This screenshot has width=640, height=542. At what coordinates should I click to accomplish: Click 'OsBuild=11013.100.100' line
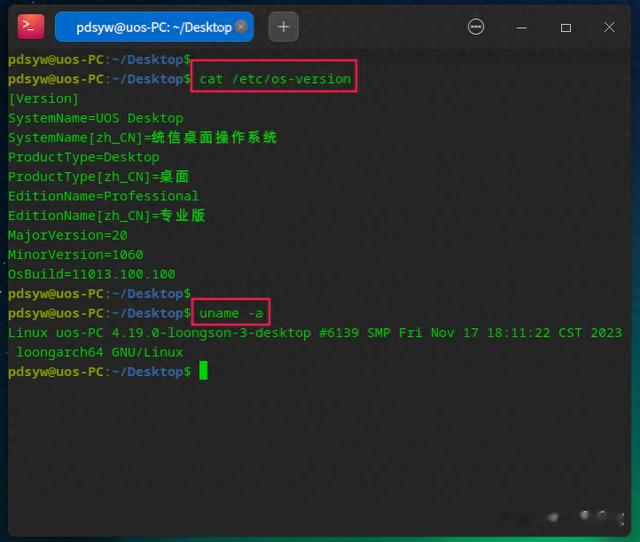pyautogui.click(x=92, y=274)
